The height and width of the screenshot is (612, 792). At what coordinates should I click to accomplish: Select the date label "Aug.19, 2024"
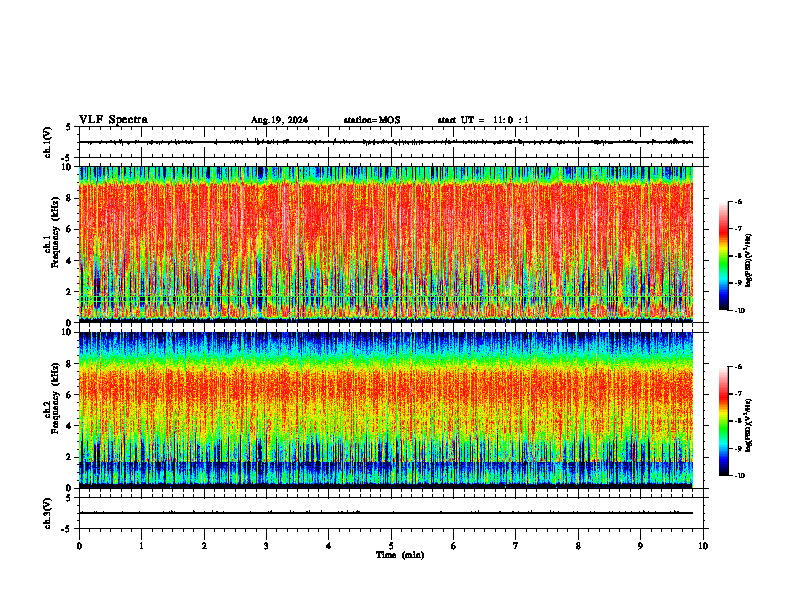[279, 120]
